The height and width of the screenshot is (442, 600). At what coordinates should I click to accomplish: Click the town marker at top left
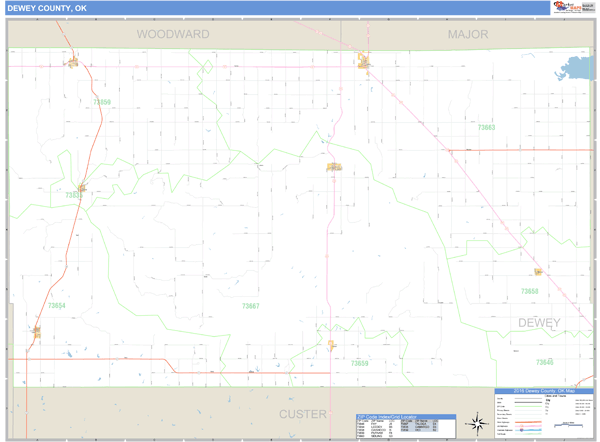click(72, 64)
